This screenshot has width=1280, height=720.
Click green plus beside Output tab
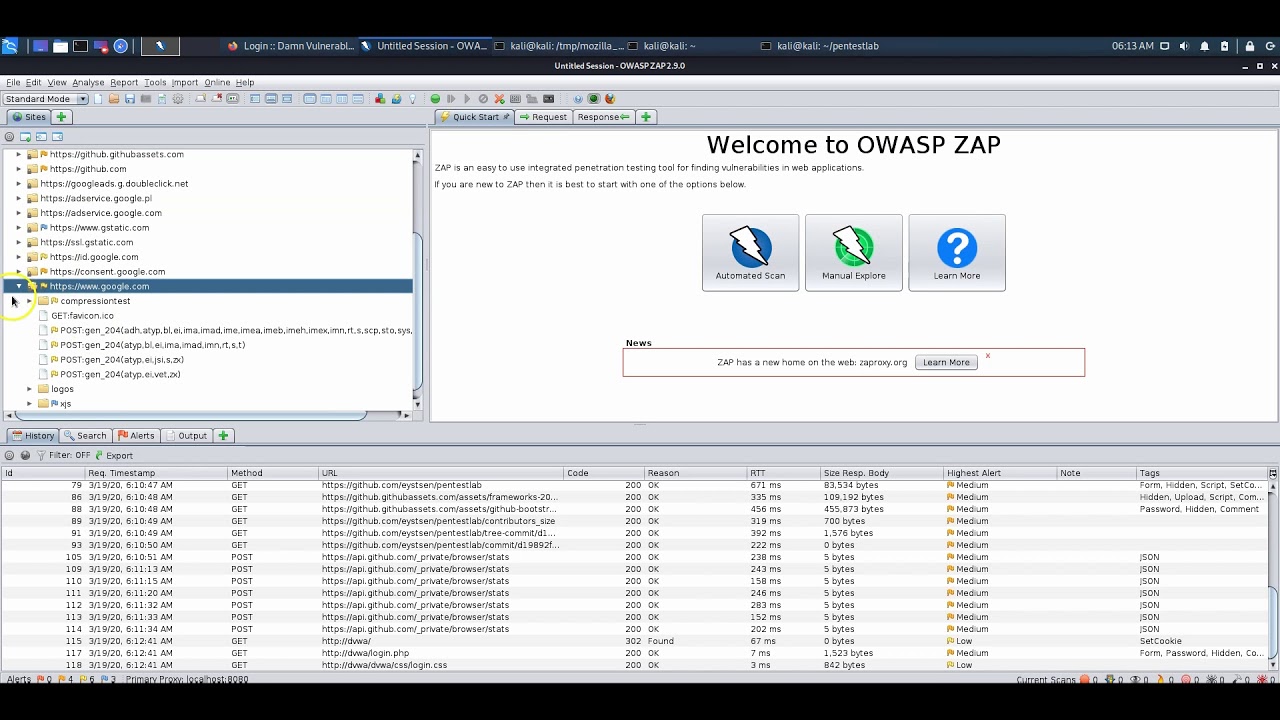pos(223,436)
